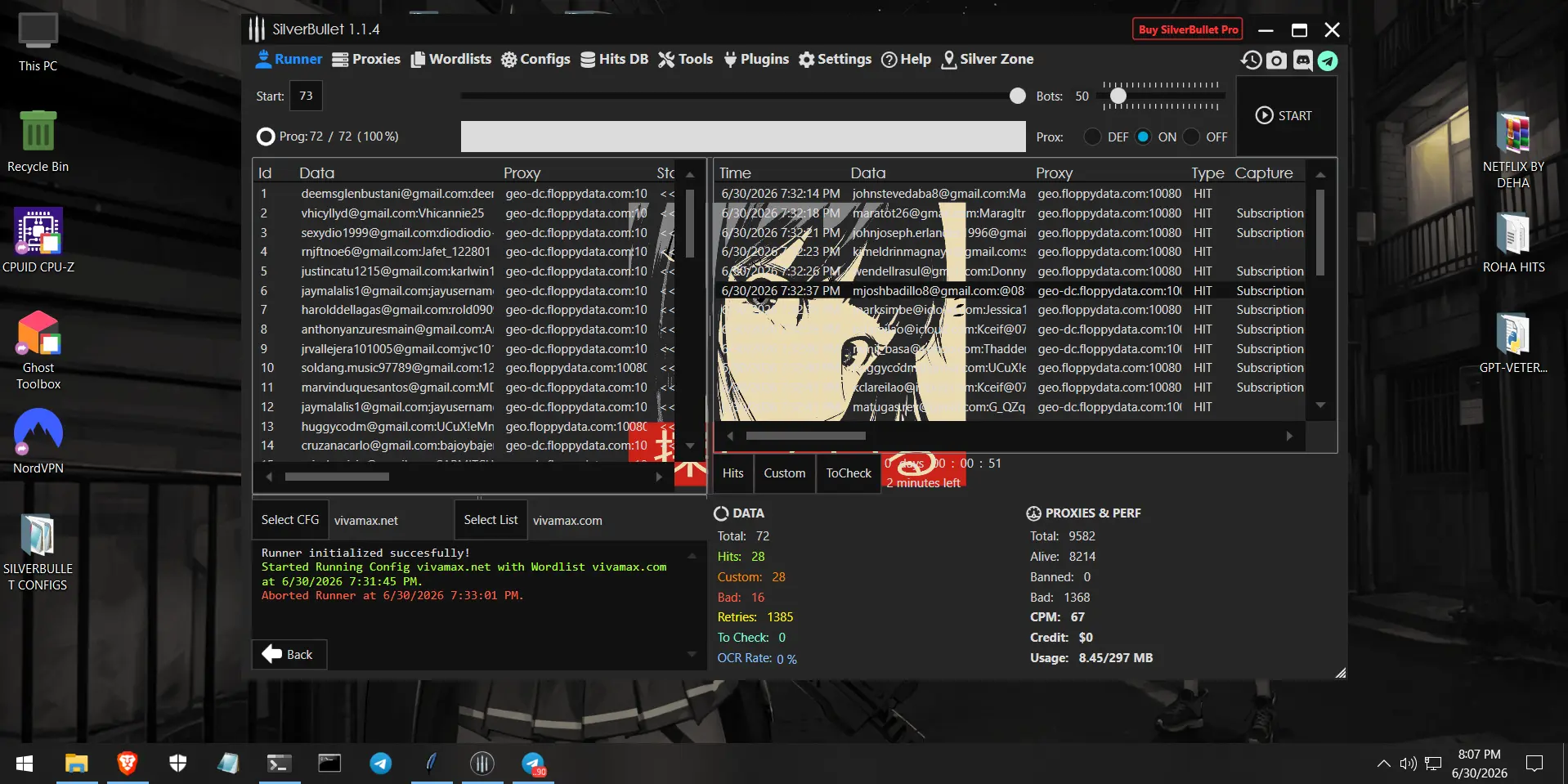Image resolution: width=1568 pixels, height=784 pixels.
Task: Click the down arrow of hits table scrollbar
Action: coord(1320,405)
